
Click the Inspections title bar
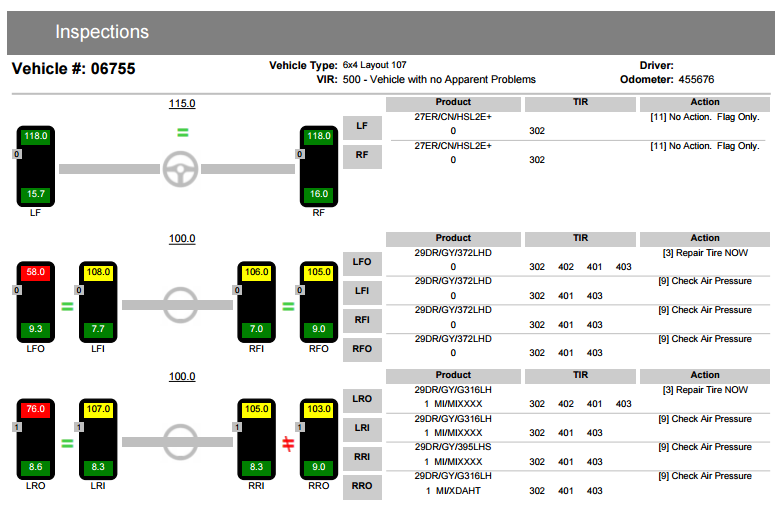(390, 32)
